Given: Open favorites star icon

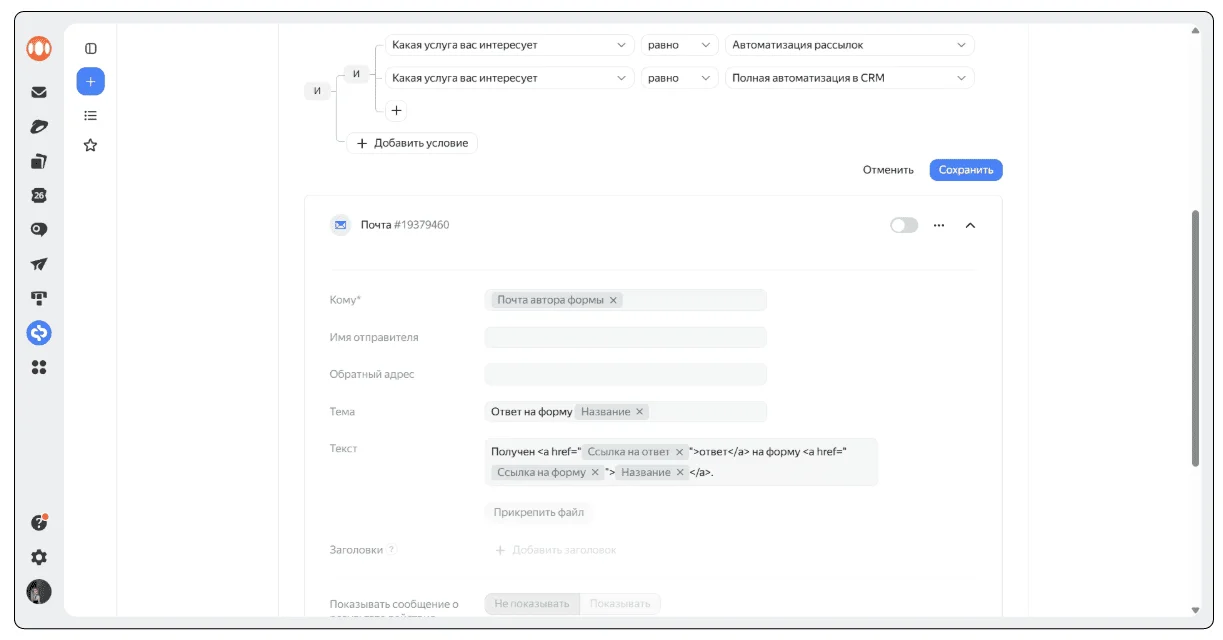Looking at the screenshot, I should click(x=90, y=145).
